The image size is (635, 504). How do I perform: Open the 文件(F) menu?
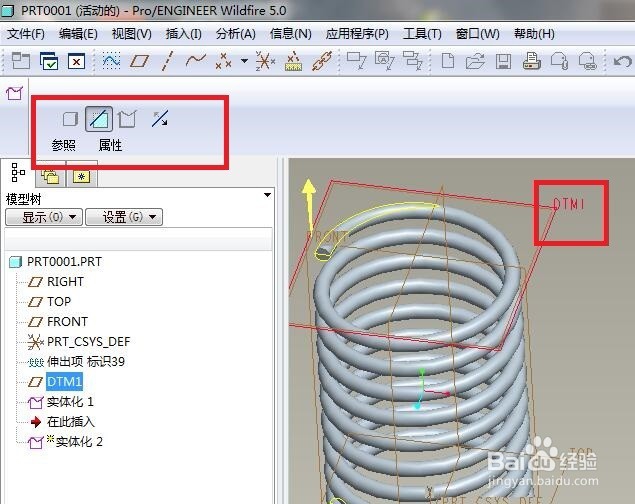(26, 34)
